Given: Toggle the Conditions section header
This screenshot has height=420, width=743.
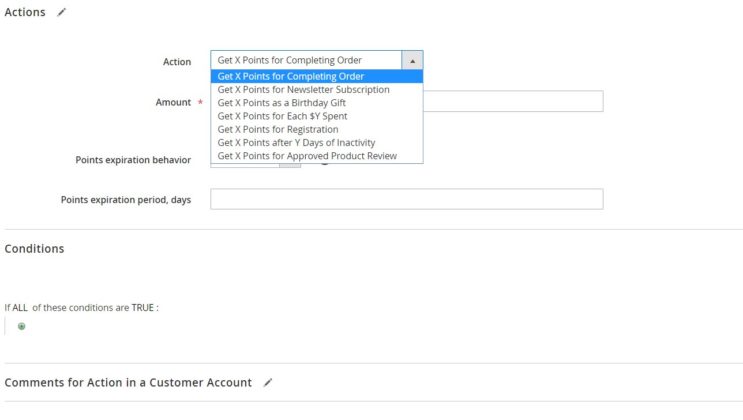Looking at the screenshot, I should [35, 248].
